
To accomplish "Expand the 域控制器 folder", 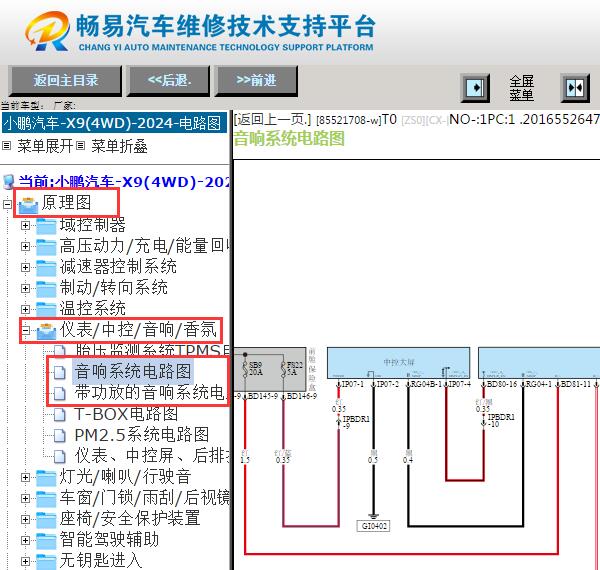I will 25,225.
